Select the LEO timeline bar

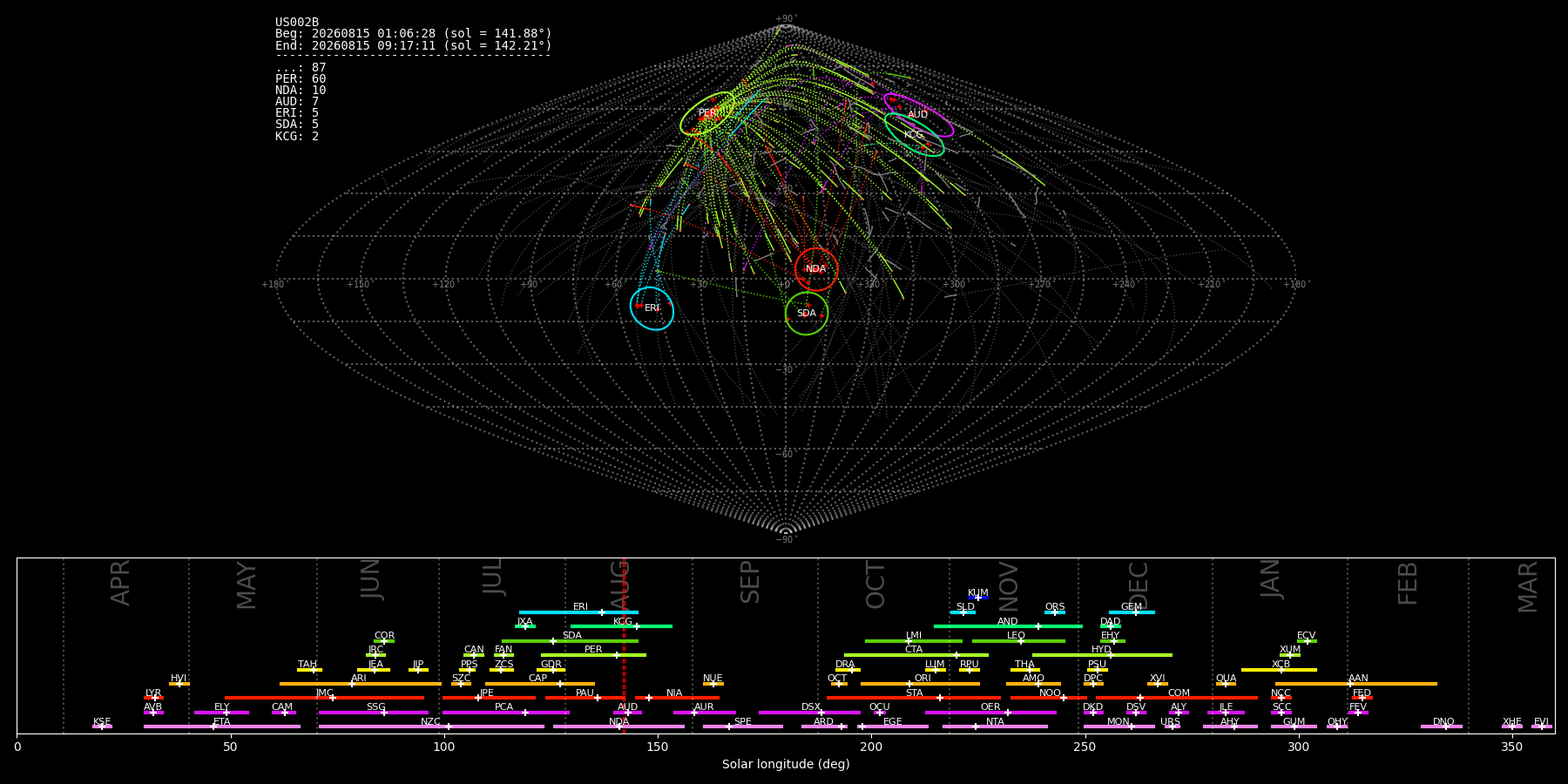tap(1018, 641)
